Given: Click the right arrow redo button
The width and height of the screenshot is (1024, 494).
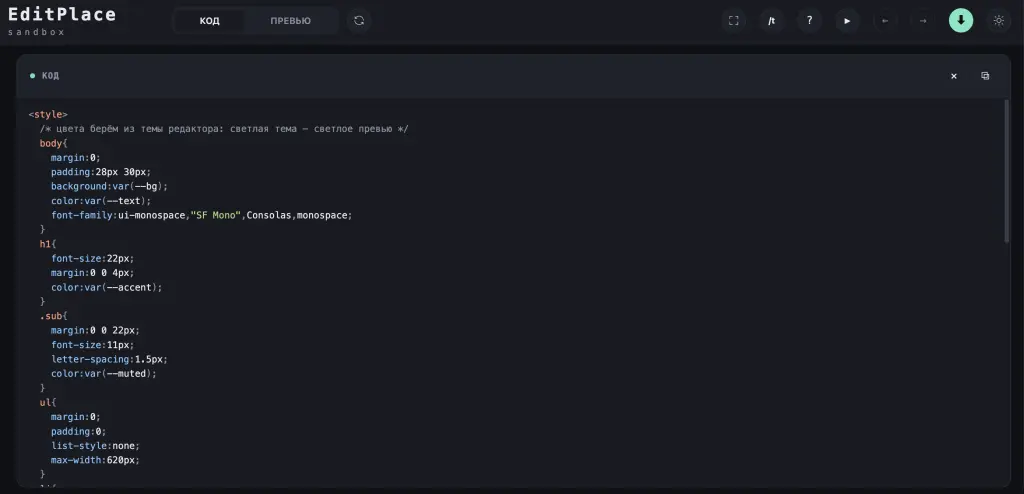Looking at the screenshot, I should coord(923,21).
